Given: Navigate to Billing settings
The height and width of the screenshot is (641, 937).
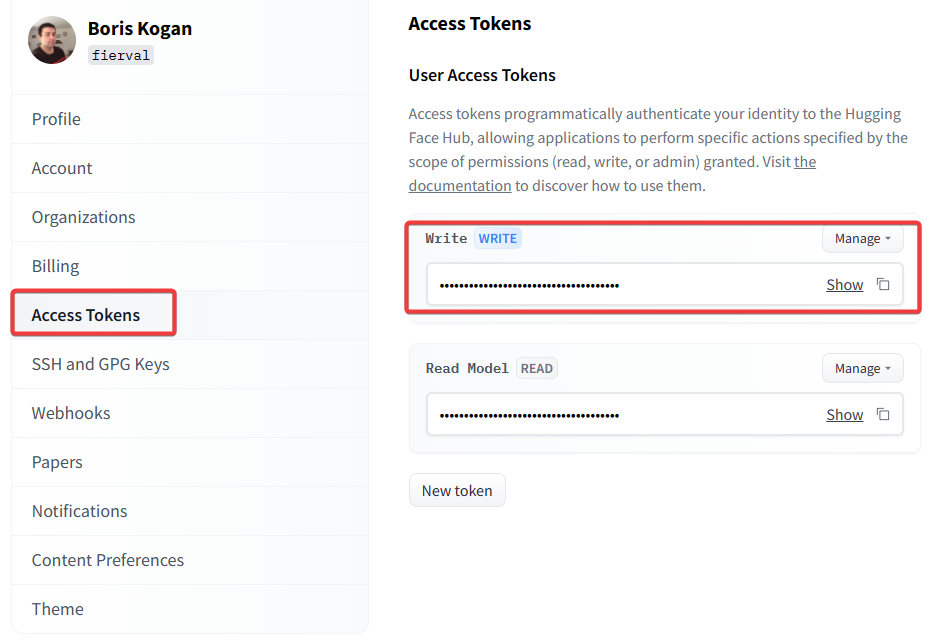Looking at the screenshot, I should (x=55, y=266).
